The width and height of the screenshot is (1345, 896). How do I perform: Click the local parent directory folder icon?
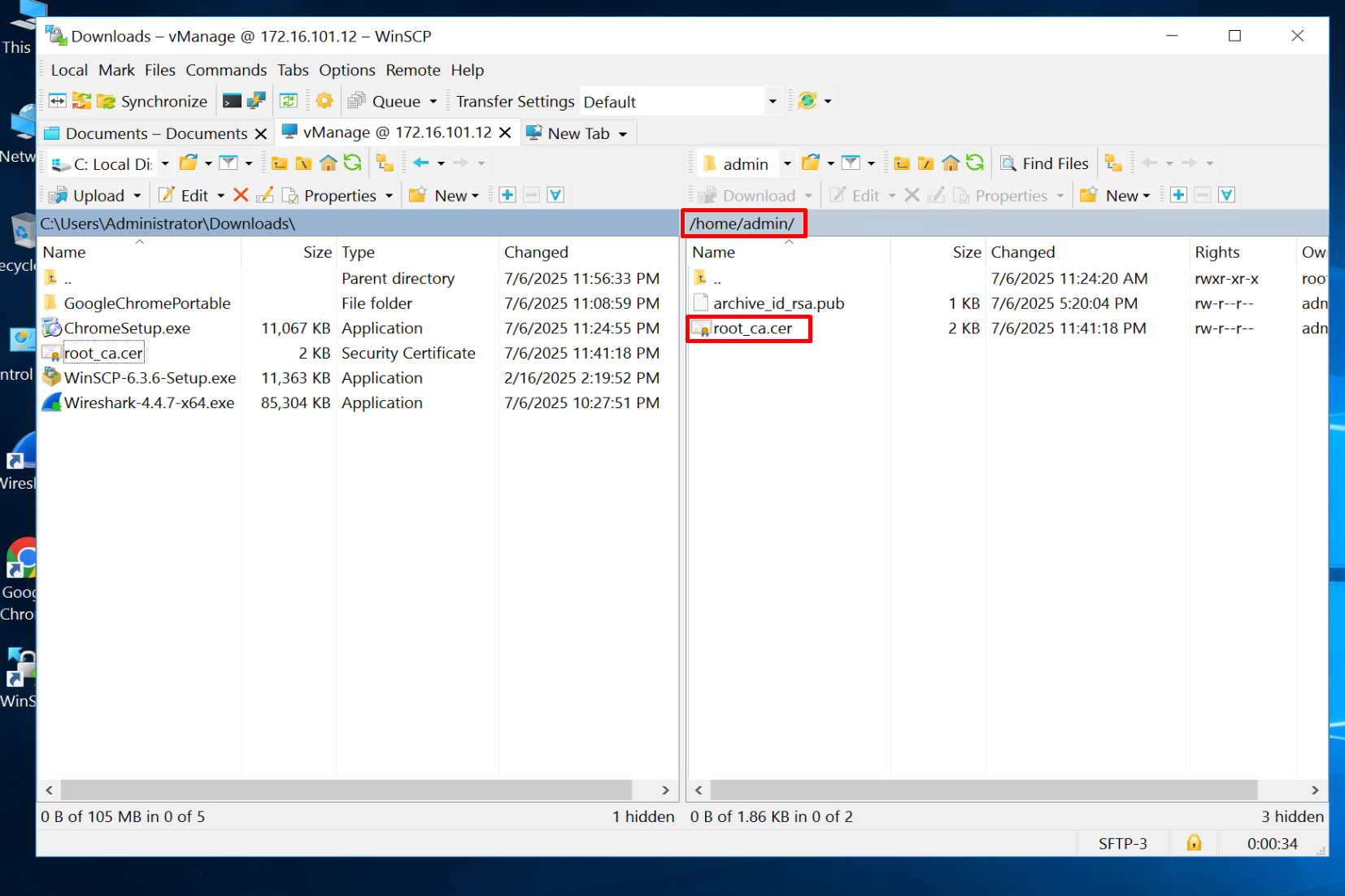[280, 163]
